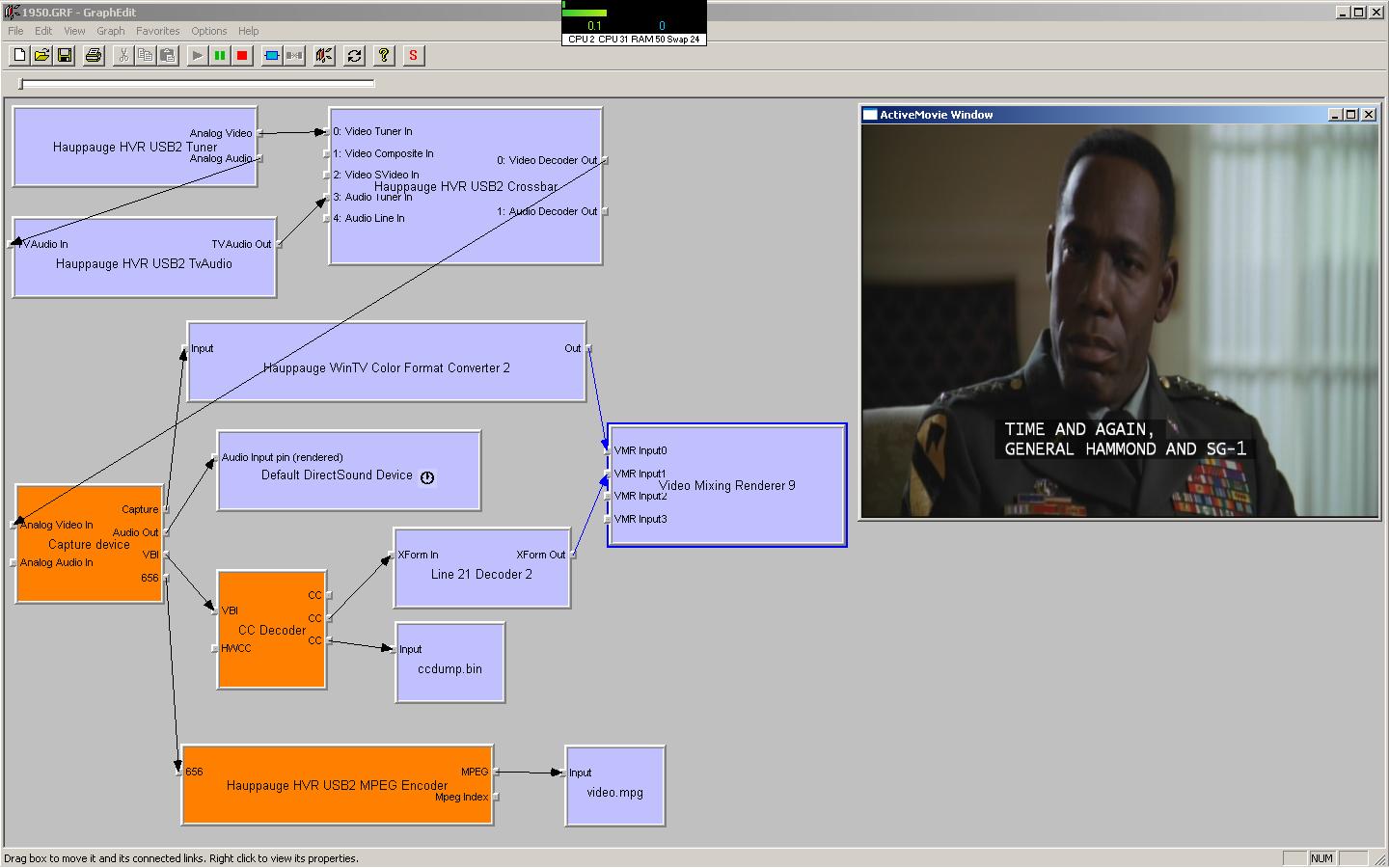Save the current graph
The height and width of the screenshot is (868, 1389).
click(x=65, y=56)
